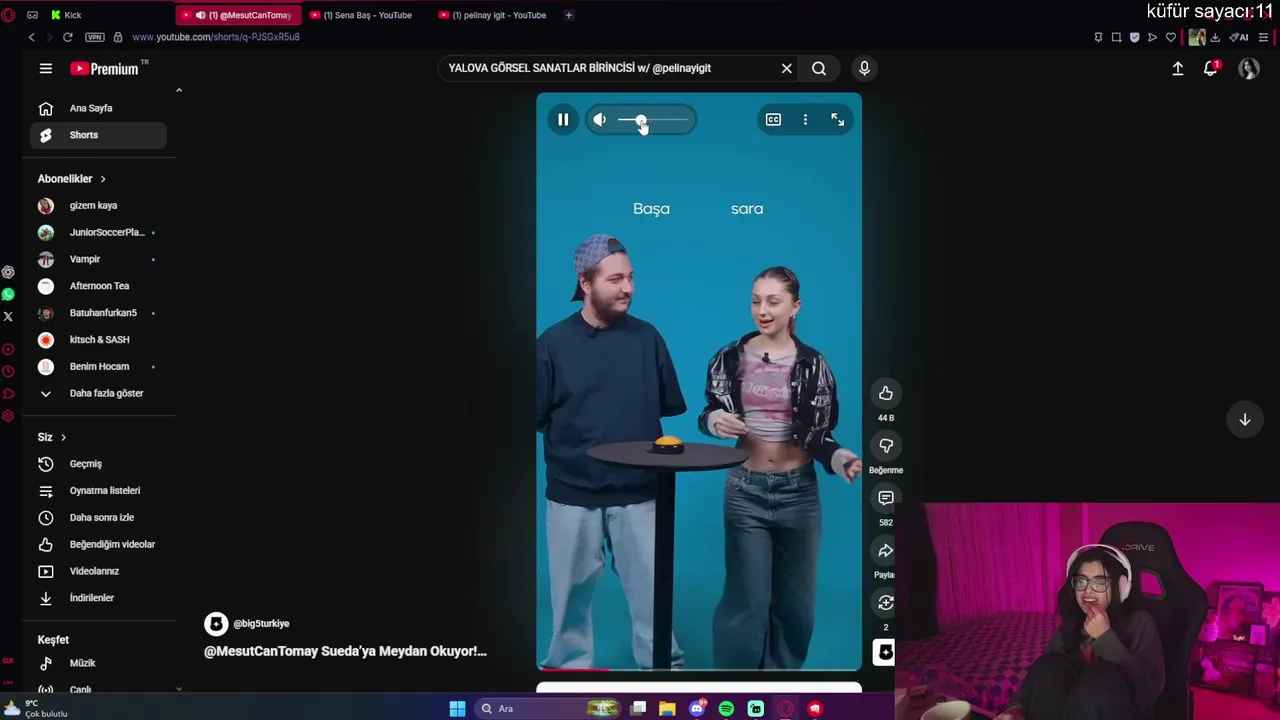Open Batuhanfurkan5 subscription channel
Image resolution: width=1280 pixels, height=720 pixels.
[98, 313]
